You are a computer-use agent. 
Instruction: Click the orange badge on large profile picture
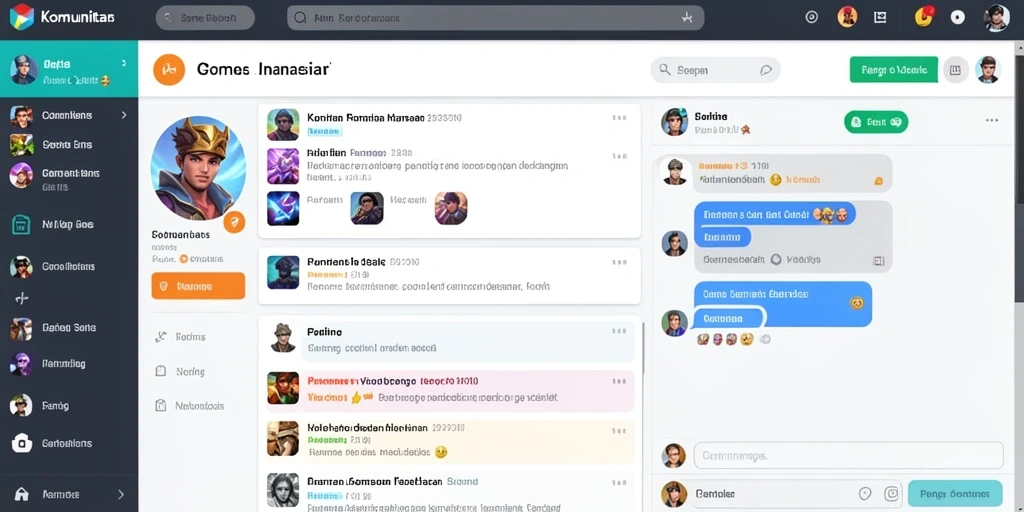234,222
